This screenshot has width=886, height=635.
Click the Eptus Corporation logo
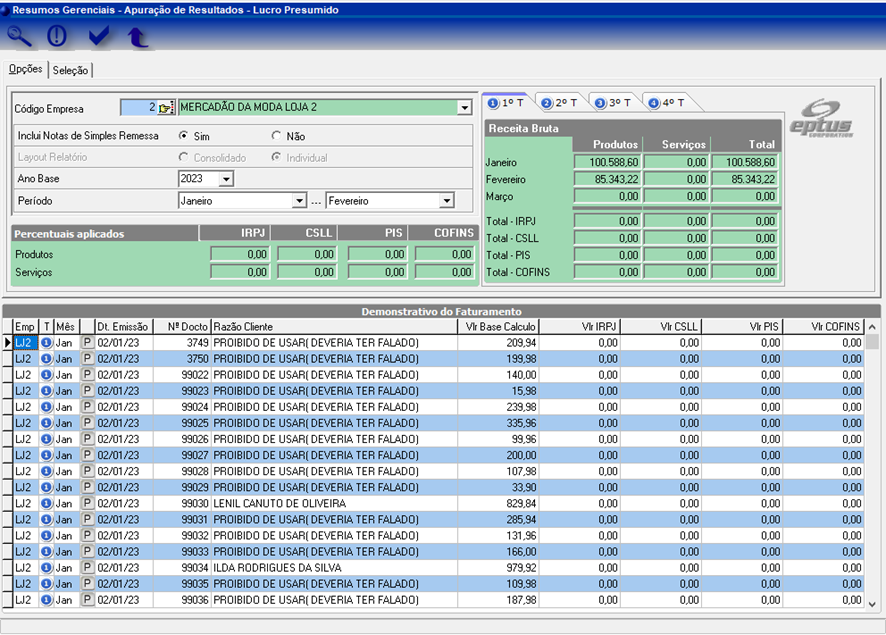(x=821, y=119)
